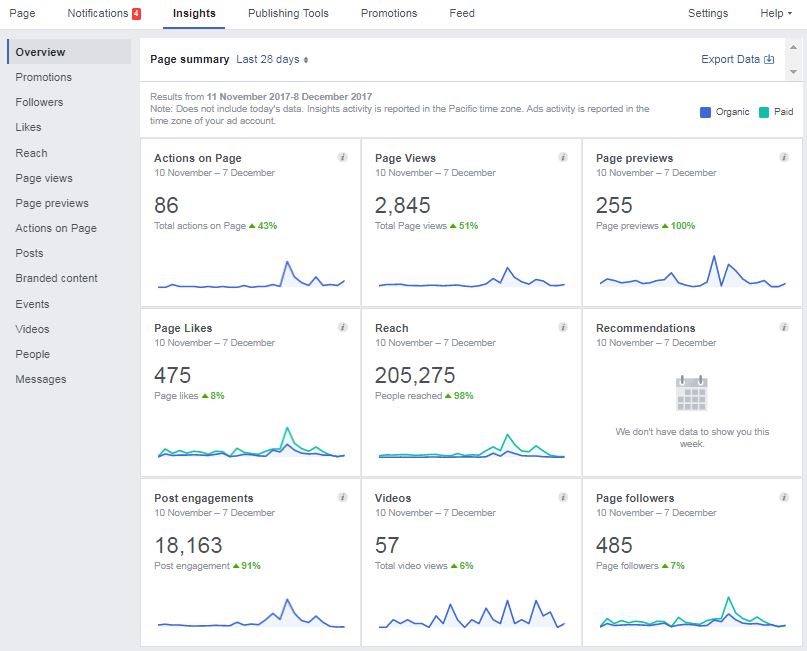Viewport: 807px width, 651px height.
Task: Click info icon on Page followers card
Action: coord(784,497)
